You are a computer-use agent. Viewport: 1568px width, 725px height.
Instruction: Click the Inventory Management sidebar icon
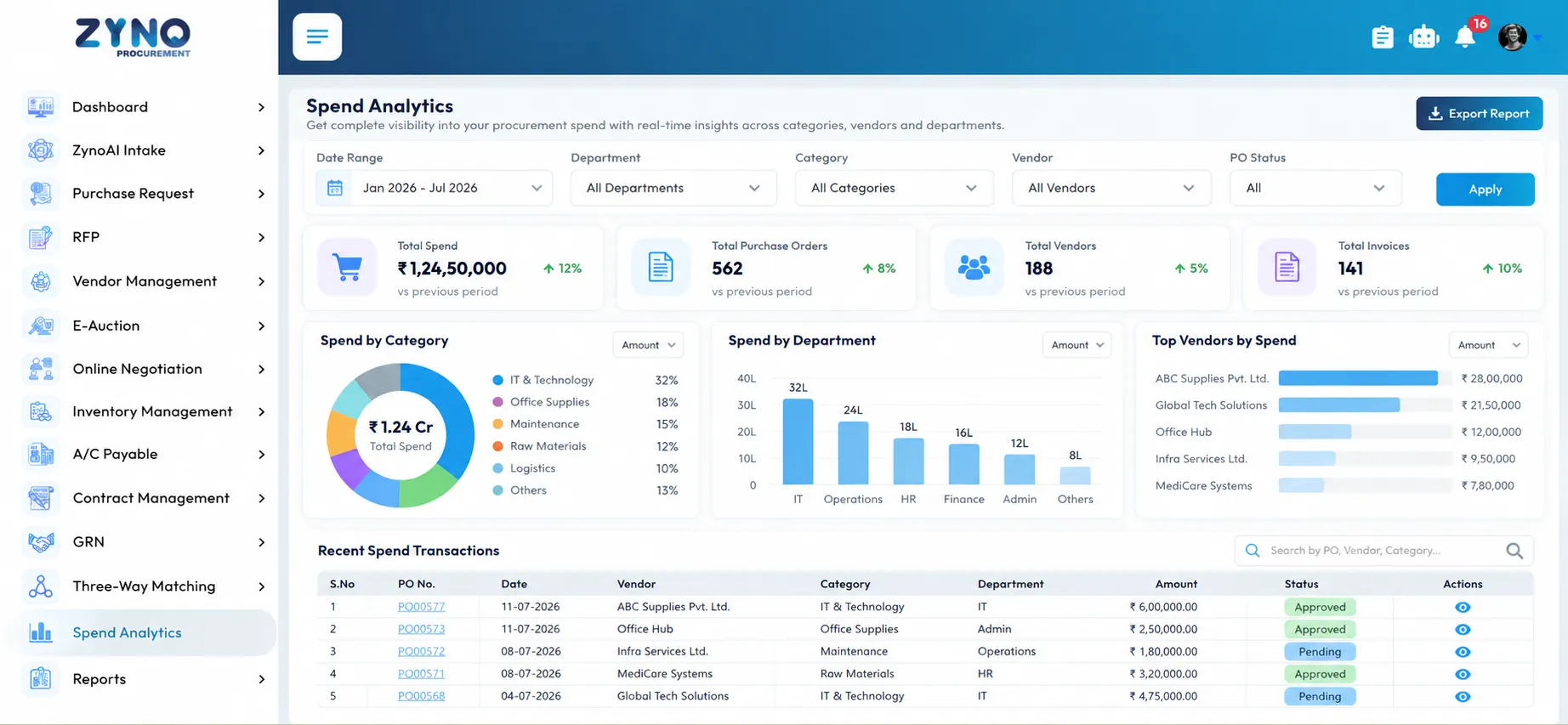[x=41, y=411]
